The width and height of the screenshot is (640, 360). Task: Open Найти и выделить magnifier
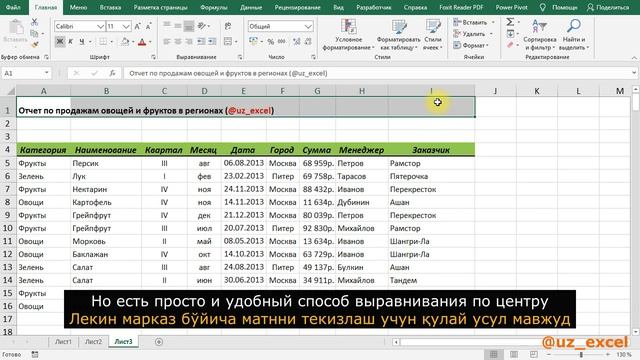574,35
